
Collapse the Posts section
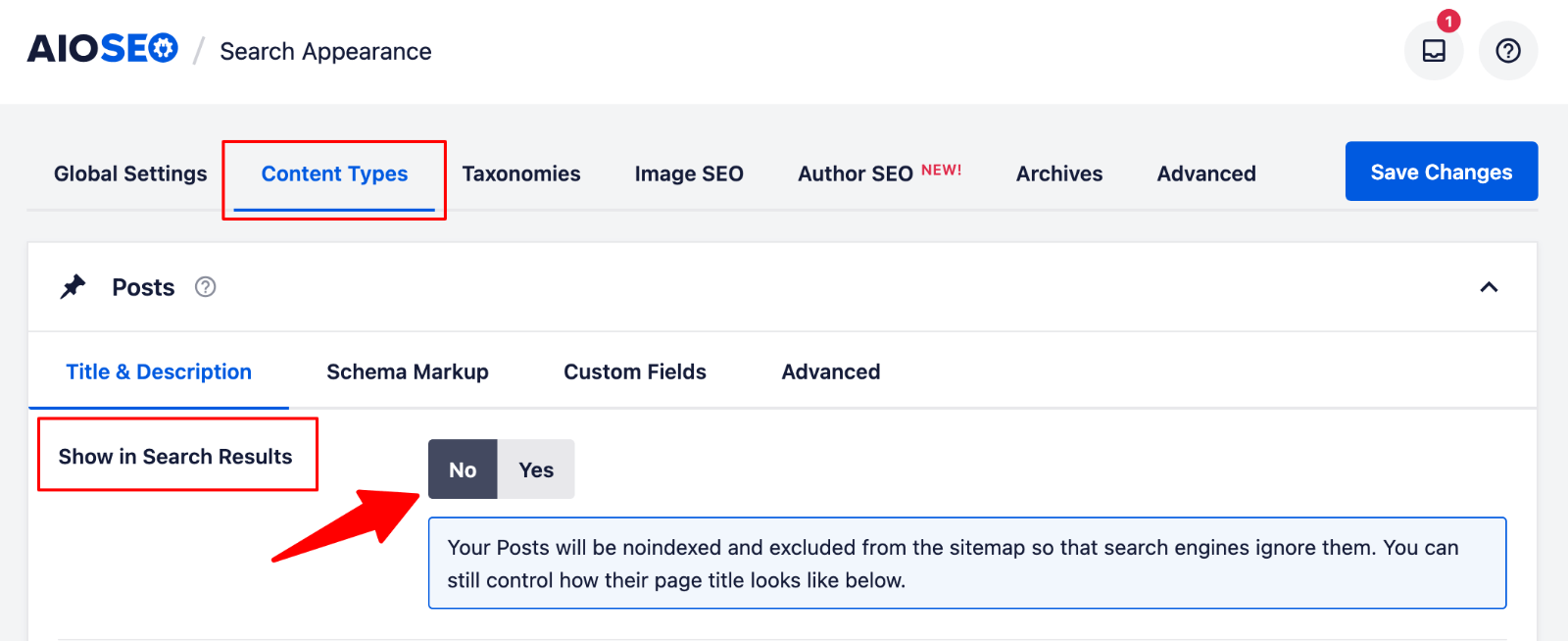coord(1491,287)
